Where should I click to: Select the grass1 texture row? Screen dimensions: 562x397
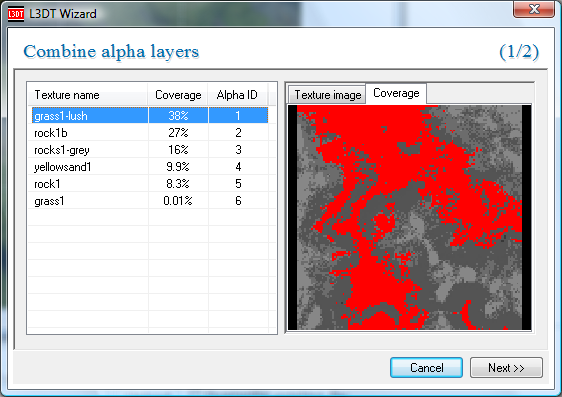[150, 201]
